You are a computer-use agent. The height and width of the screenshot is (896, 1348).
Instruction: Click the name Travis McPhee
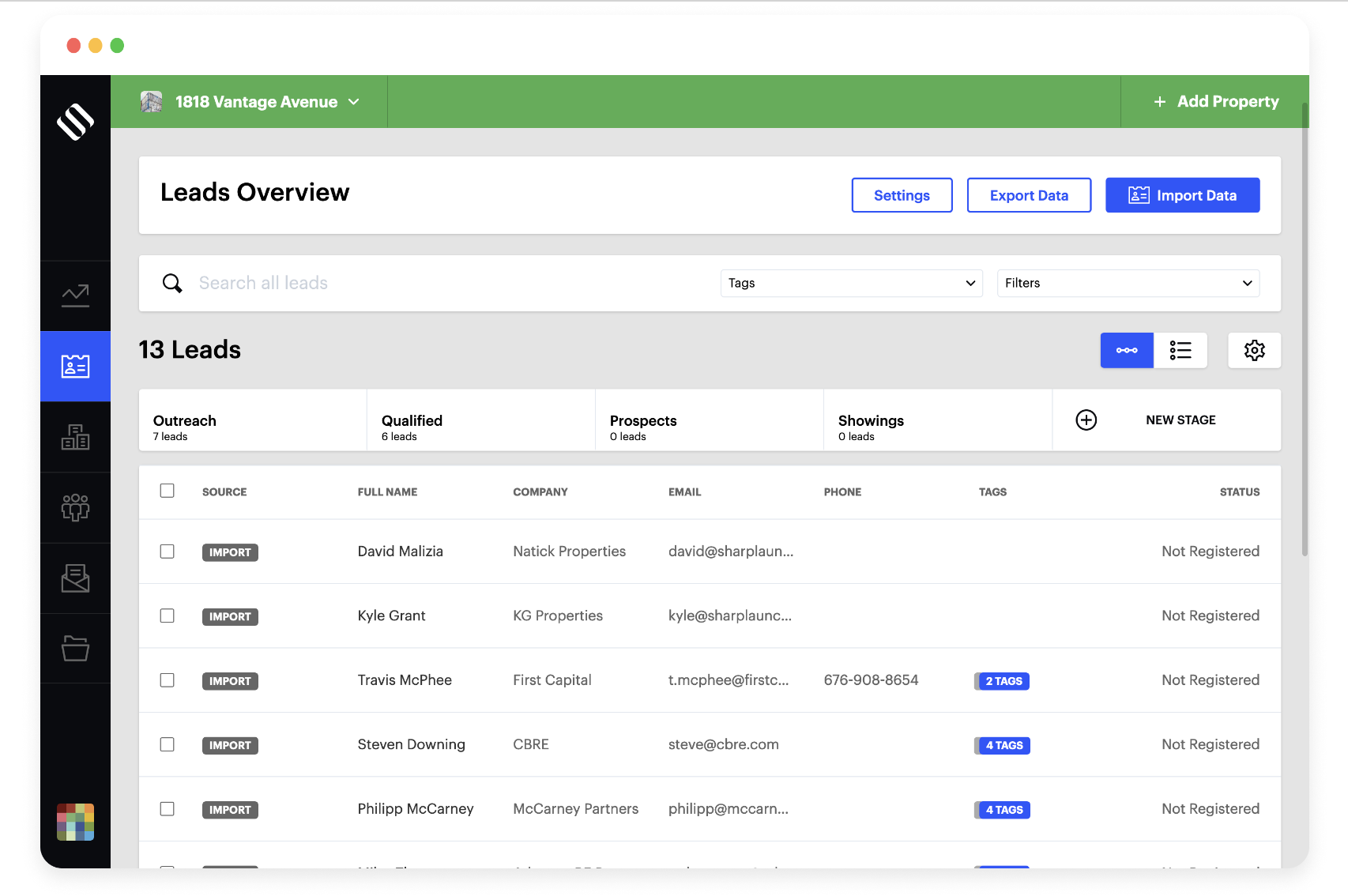point(405,680)
